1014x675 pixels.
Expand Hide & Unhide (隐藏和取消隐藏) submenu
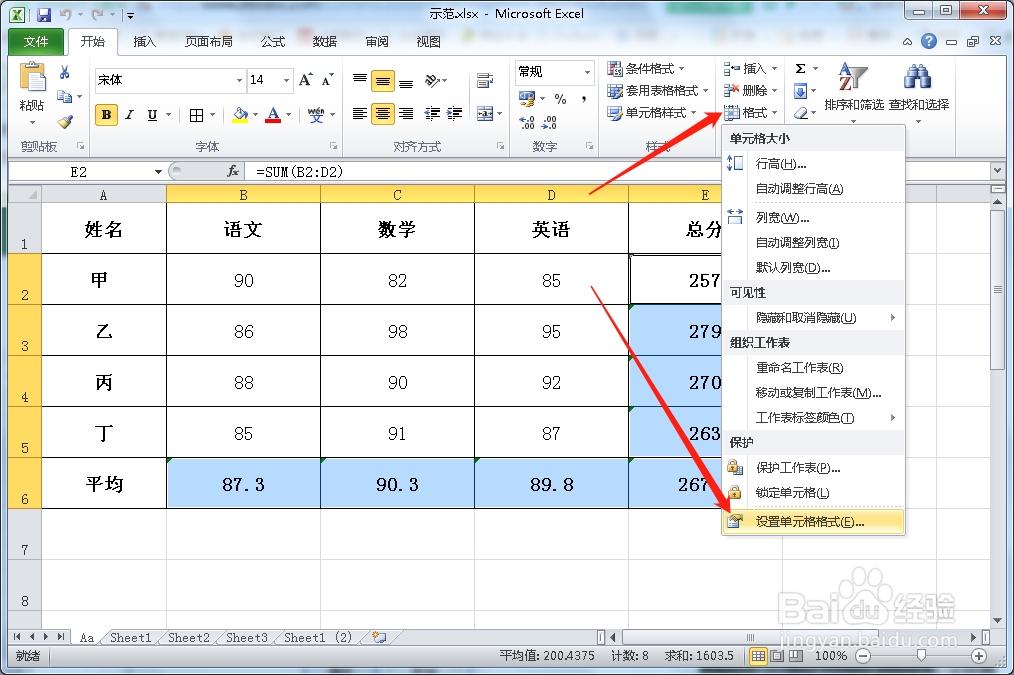click(813, 317)
